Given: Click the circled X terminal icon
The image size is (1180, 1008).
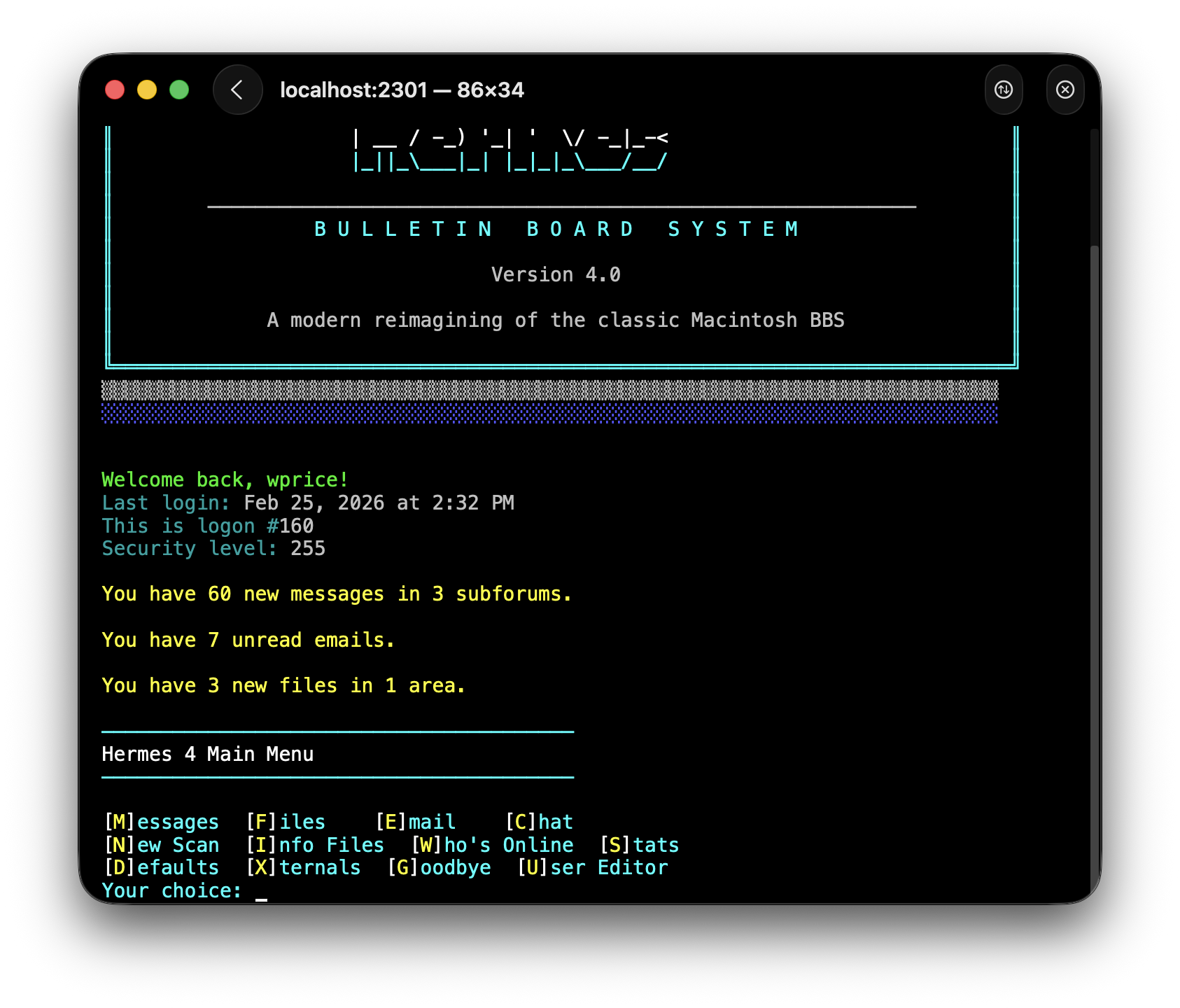Looking at the screenshot, I should 1065,90.
